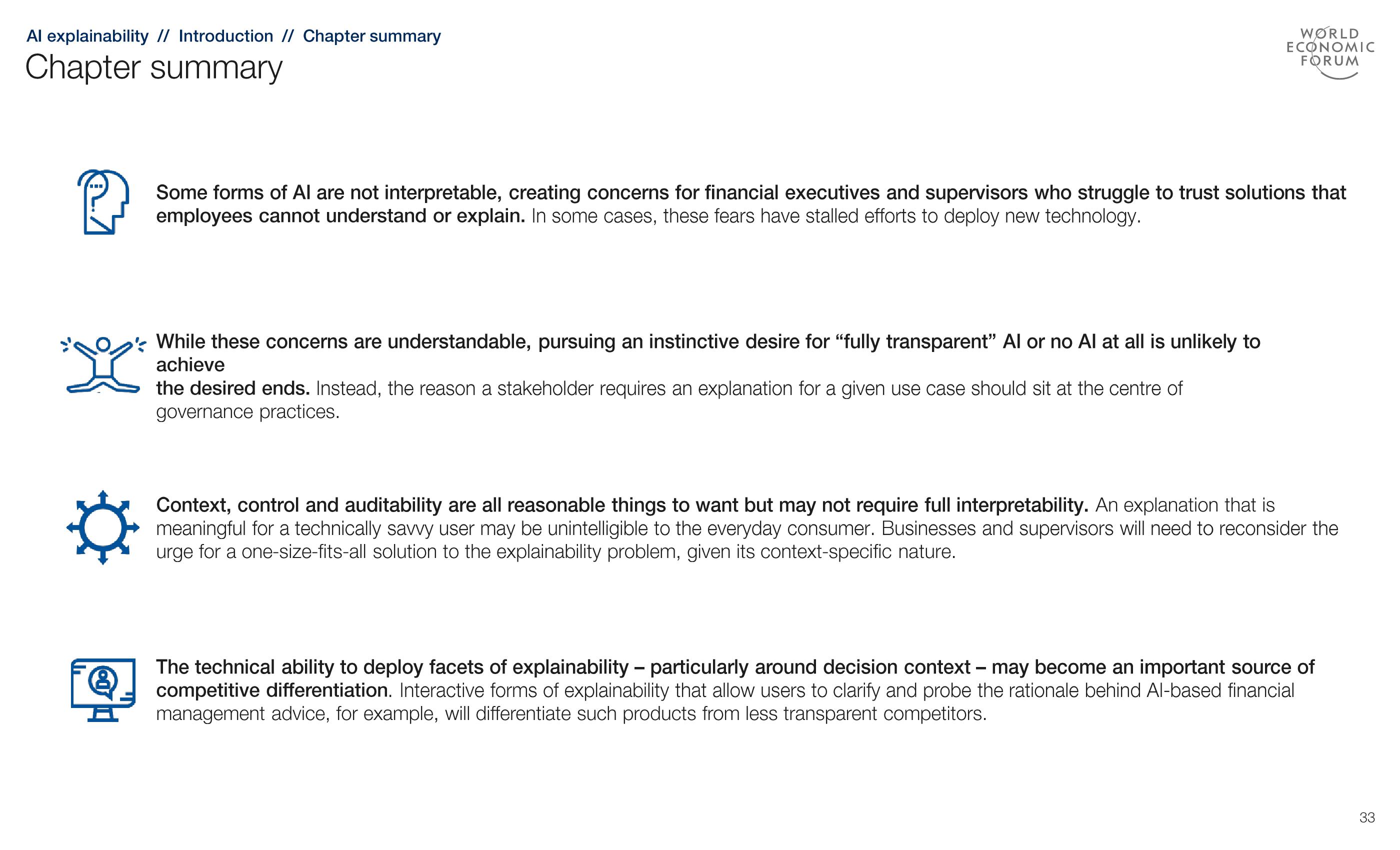1400x850 pixels.
Task: Click the word 'achieve' on its own line
Action: pos(190,365)
